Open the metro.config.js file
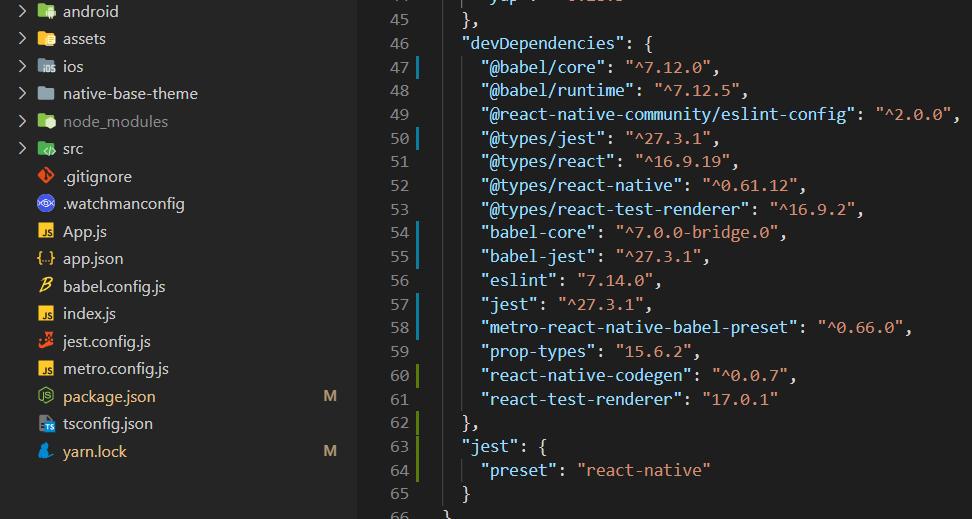 [116, 370]
